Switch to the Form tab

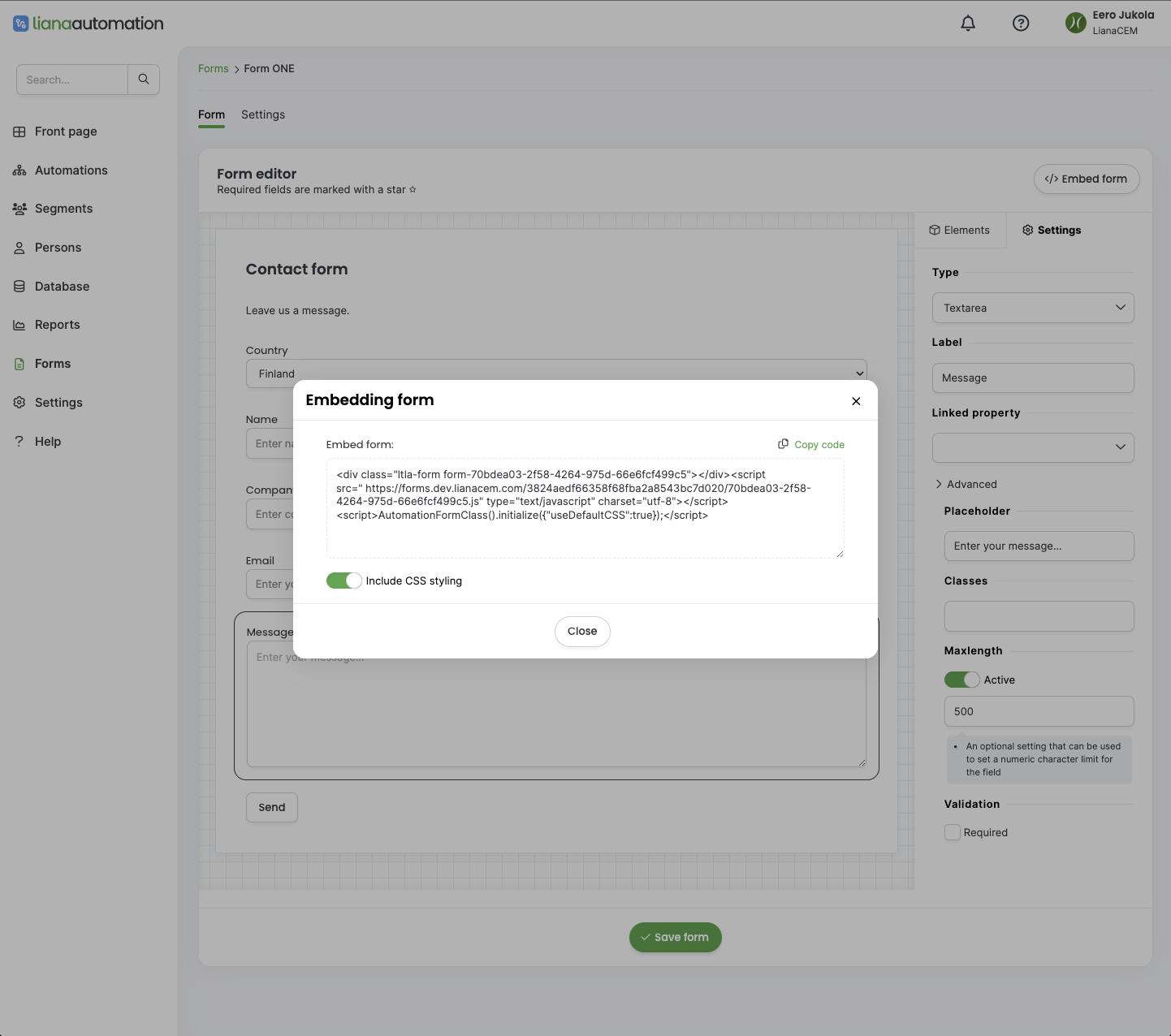pos(211,114)
